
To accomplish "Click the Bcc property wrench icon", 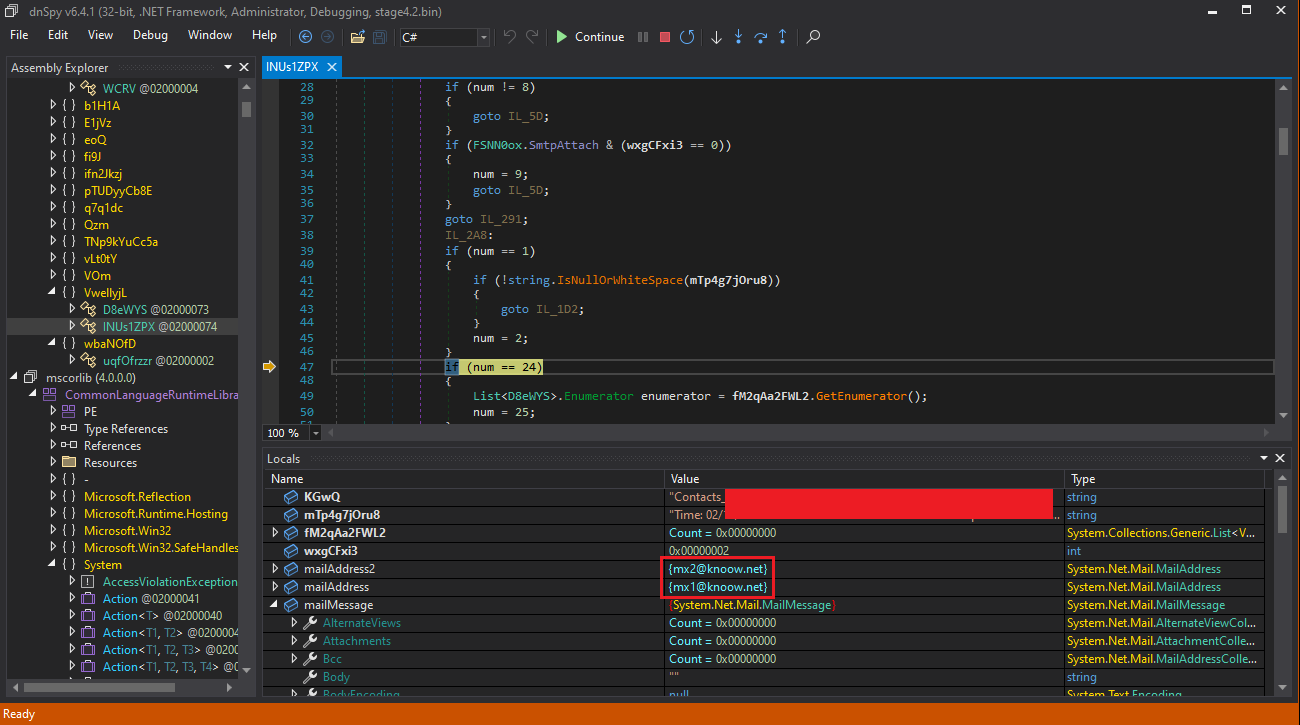I will (310, 658).
